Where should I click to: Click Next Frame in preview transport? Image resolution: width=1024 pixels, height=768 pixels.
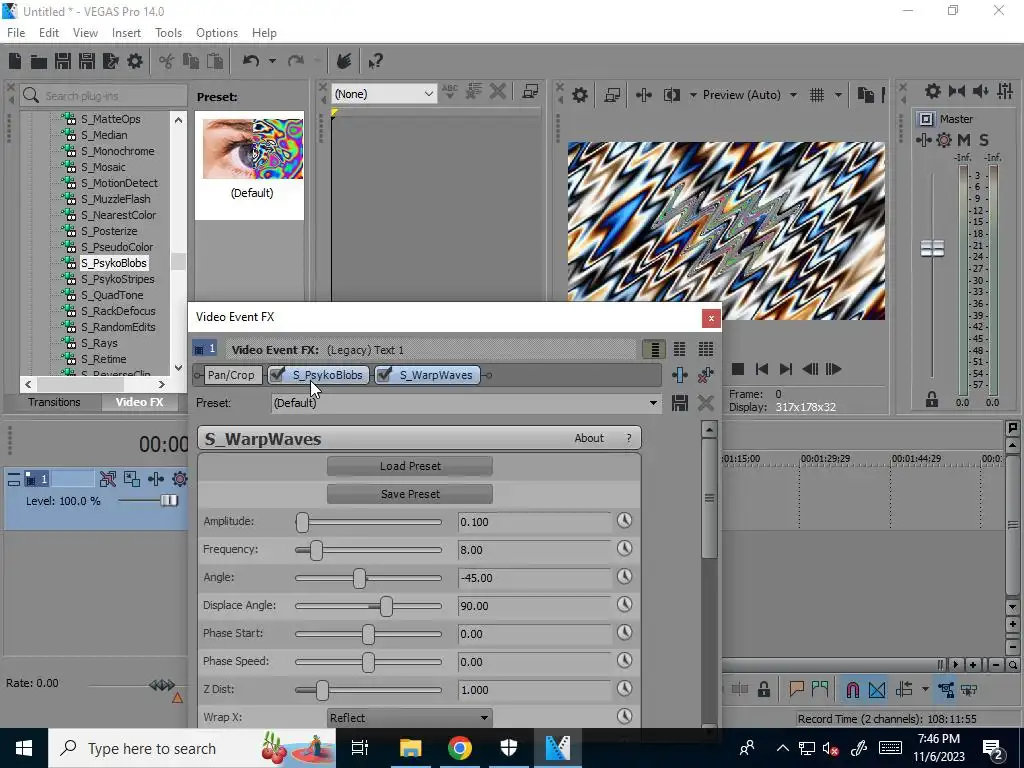click(834, 369)
